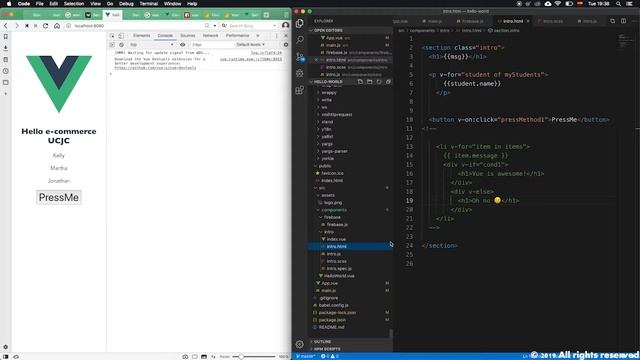Viewport: 640px width, 360px height.
Task: Switch to the Sources tab in DevTools
Action: (x=188, y=36)
